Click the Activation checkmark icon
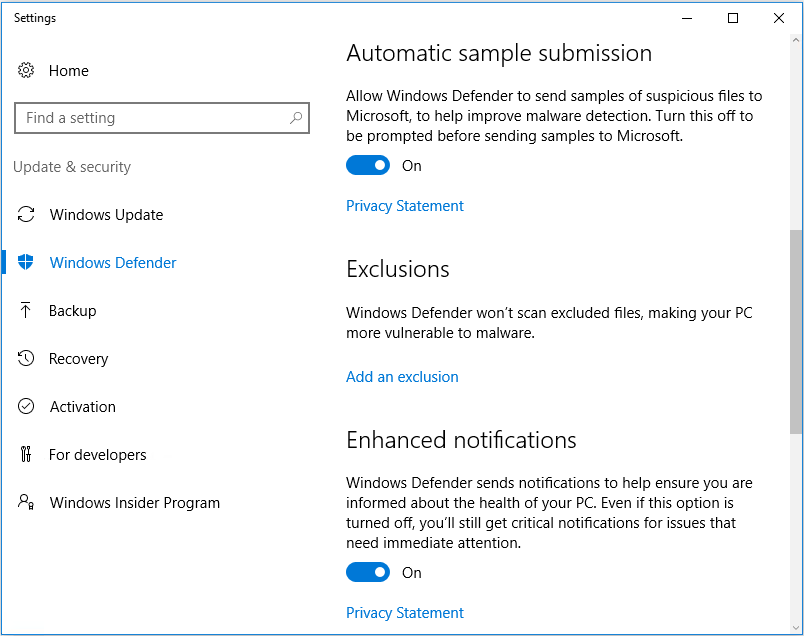 [x=26, y=407]
